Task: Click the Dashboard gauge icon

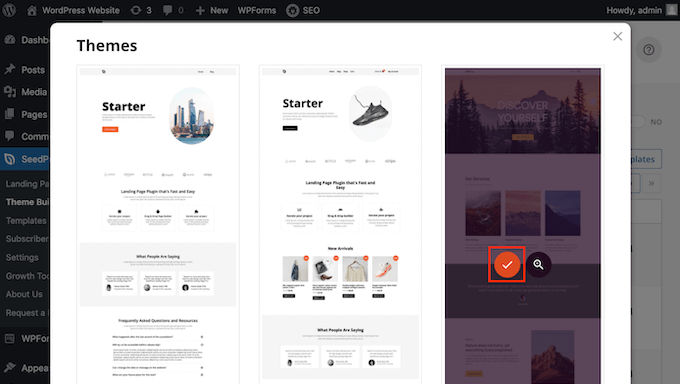Action: tap(10, 39)
